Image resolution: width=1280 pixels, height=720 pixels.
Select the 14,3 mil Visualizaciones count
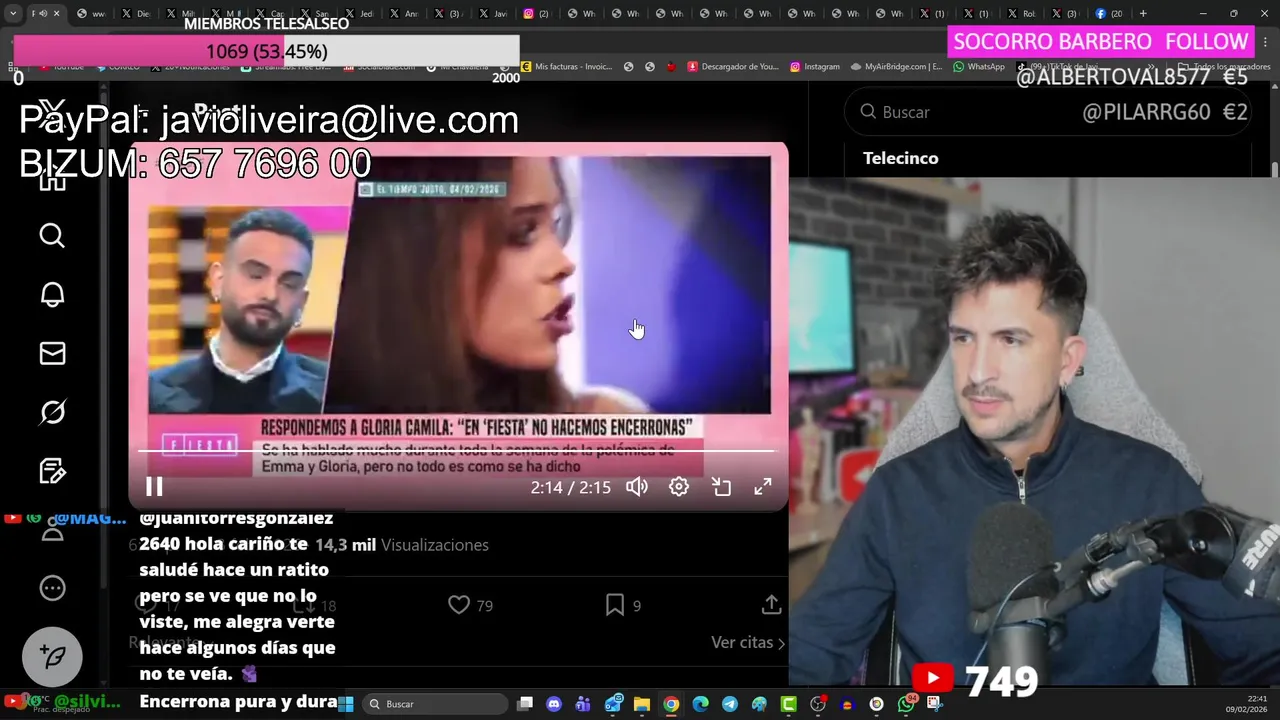[402, 545]
